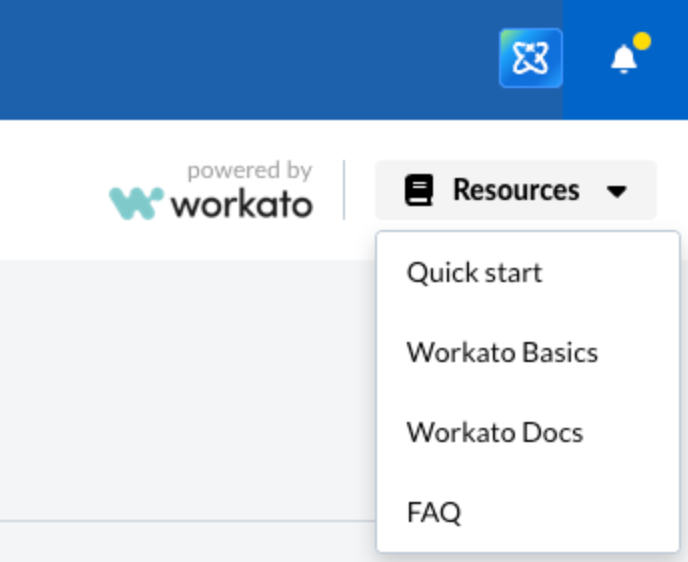Choose Workato Docs in the dropdown
688x562 pixels.
click(494, 433)
